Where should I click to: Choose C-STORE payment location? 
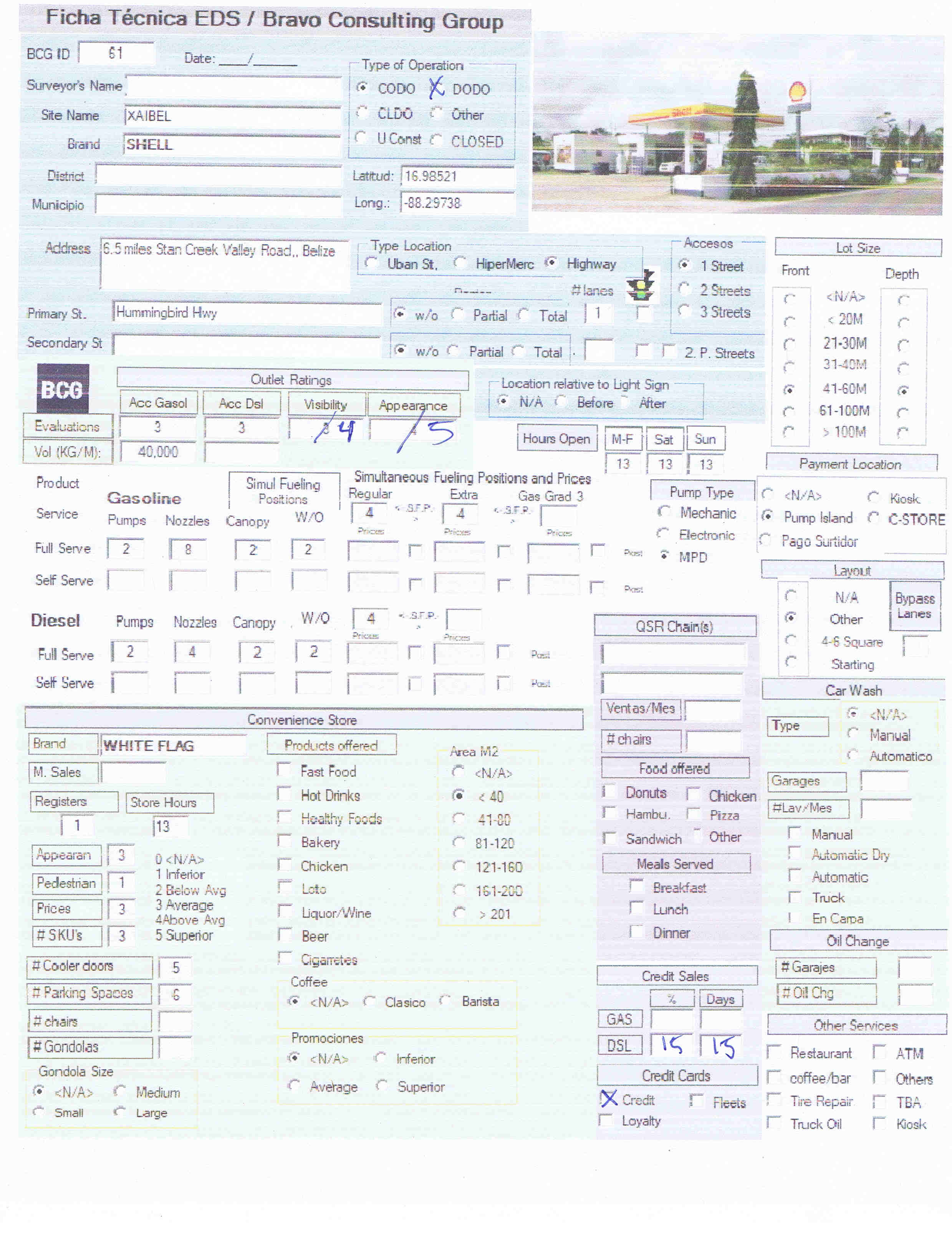[874, 518]
